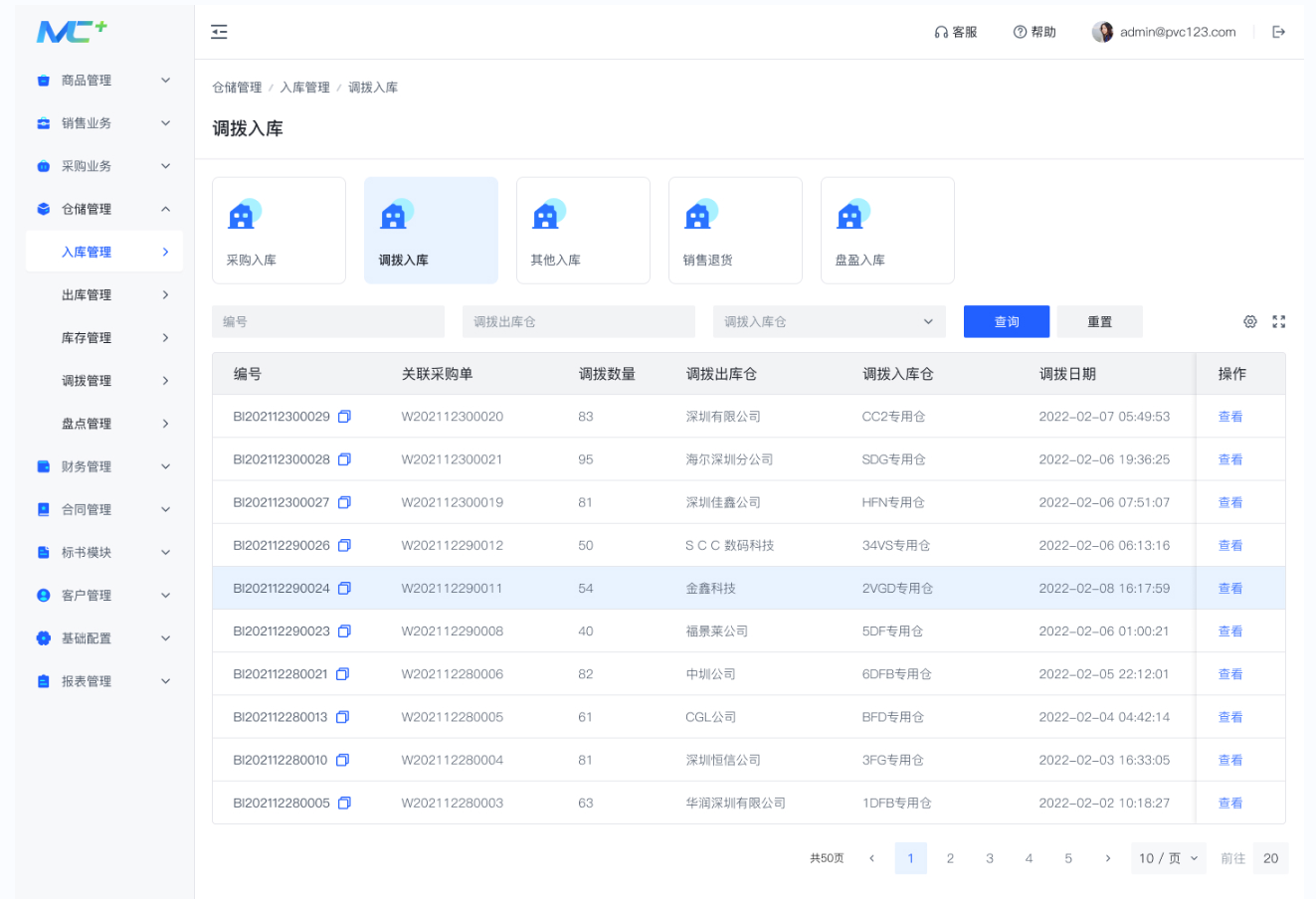Toggle fullscreen with the expand icon
This screenshot has height=899, width=1316.
point(1279,321)
